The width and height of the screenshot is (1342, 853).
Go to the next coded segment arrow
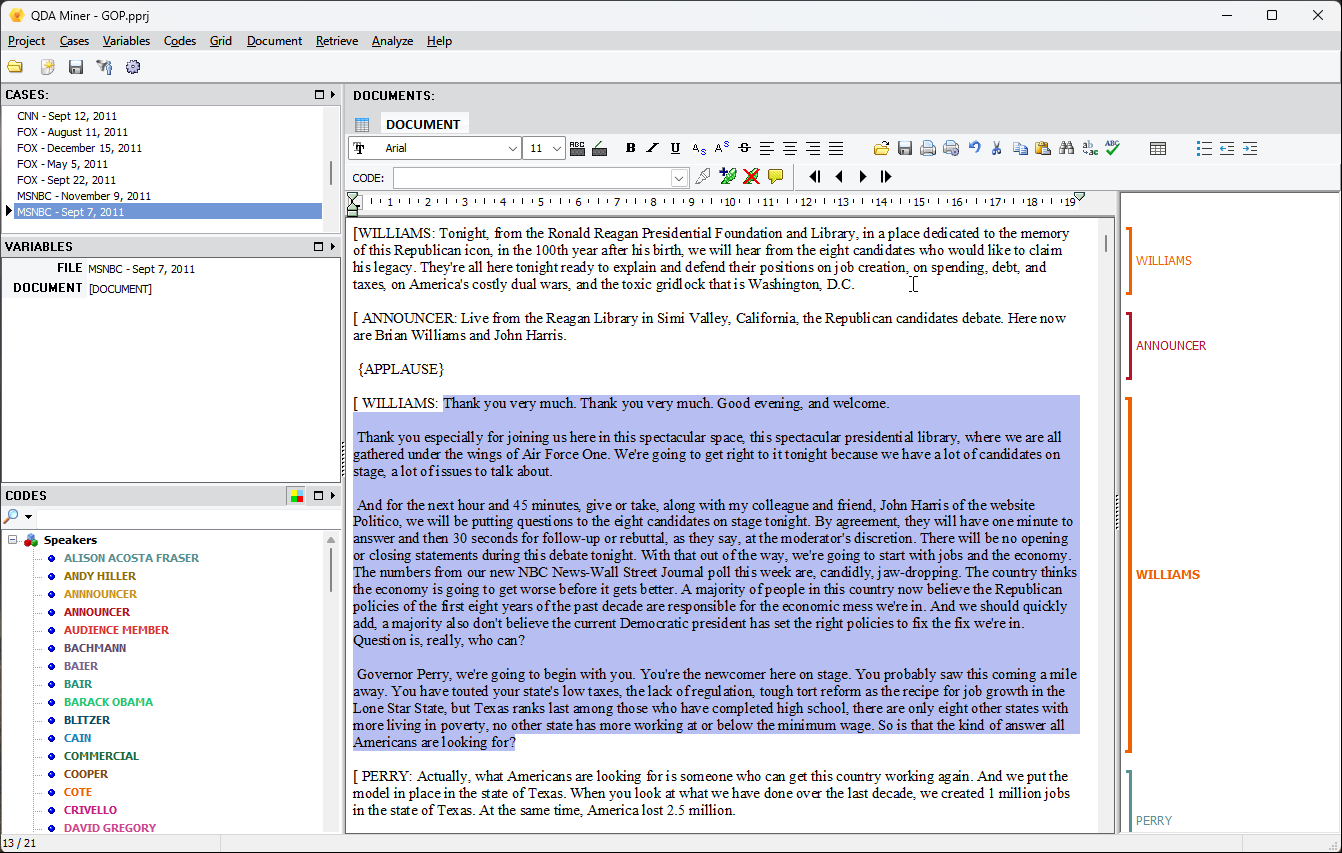coord(862,177)
